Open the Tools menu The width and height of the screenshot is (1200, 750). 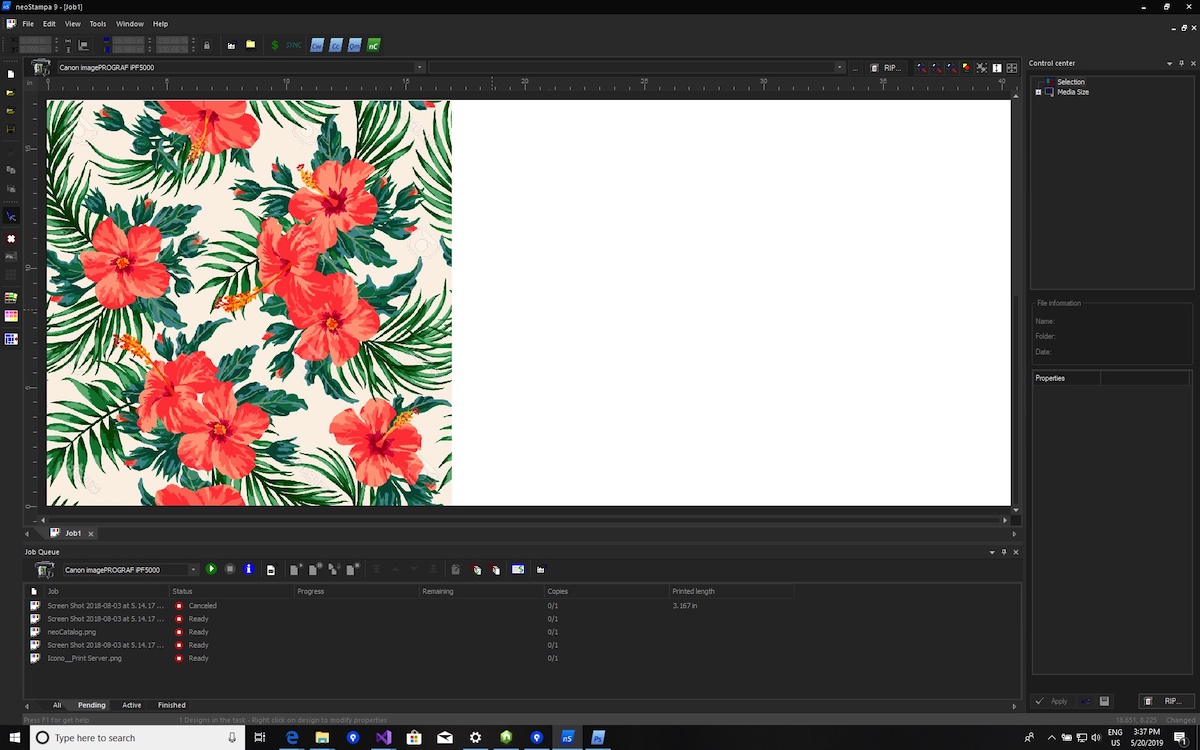97,23
